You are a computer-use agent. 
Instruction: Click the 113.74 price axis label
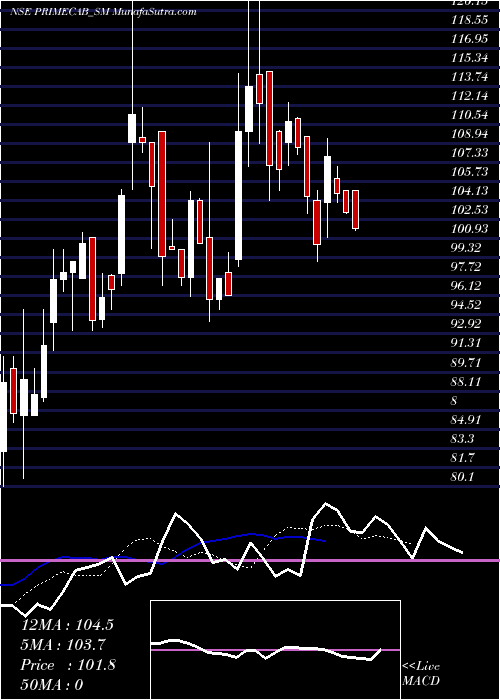(469, 77)
